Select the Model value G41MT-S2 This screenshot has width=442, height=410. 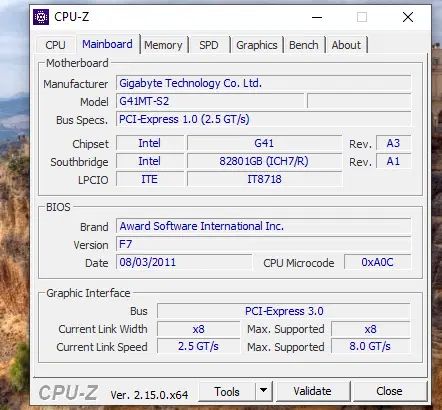210,101
